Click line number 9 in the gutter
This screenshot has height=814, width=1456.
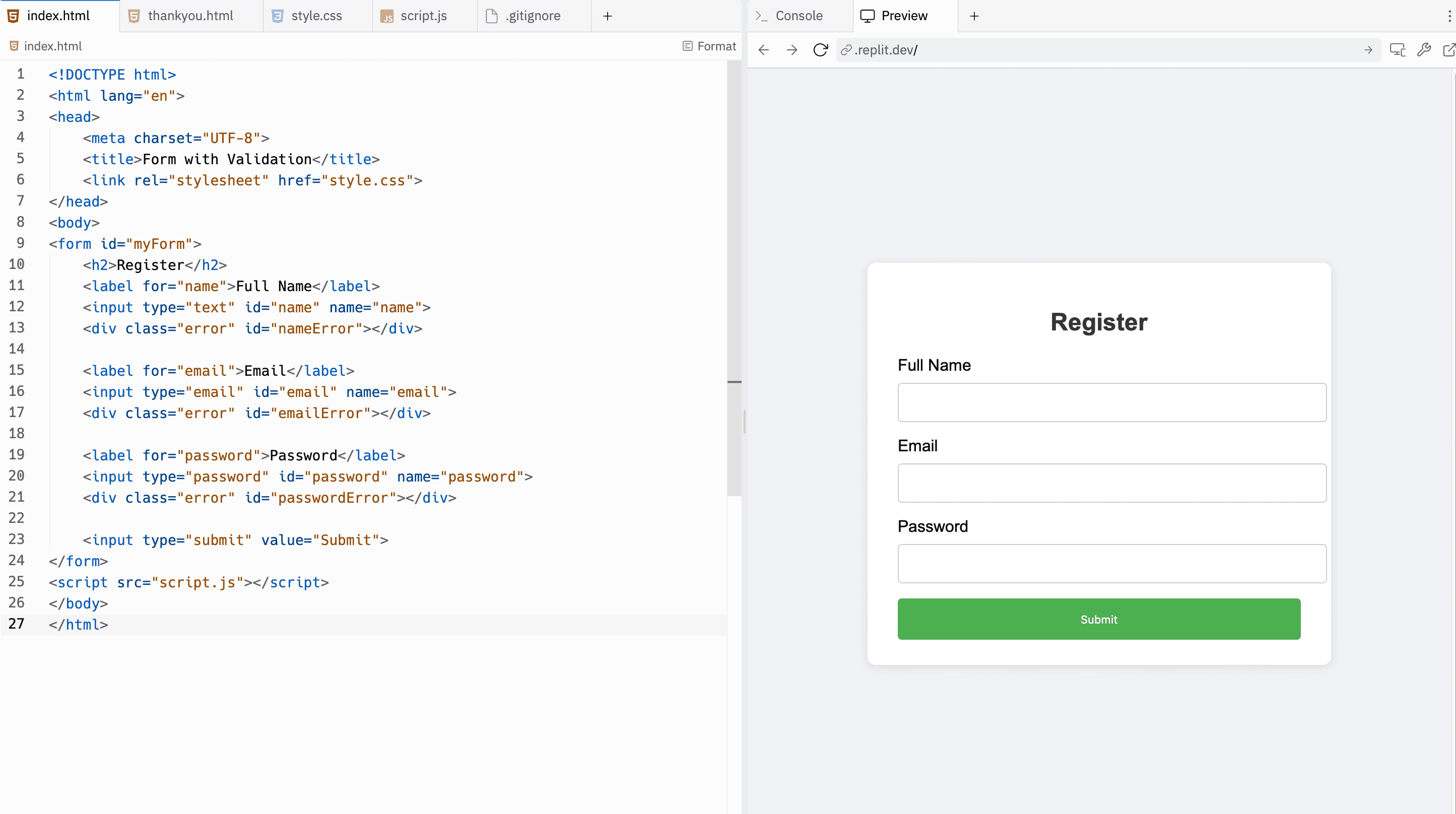point(20,244)
